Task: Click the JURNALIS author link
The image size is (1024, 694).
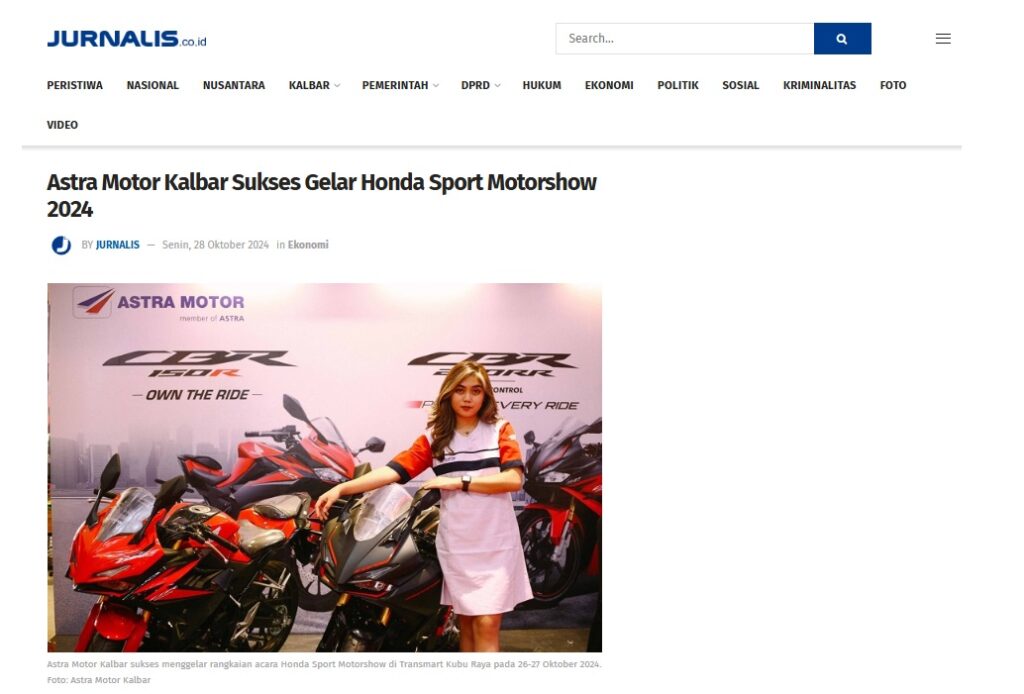Action: coord(118,245)
